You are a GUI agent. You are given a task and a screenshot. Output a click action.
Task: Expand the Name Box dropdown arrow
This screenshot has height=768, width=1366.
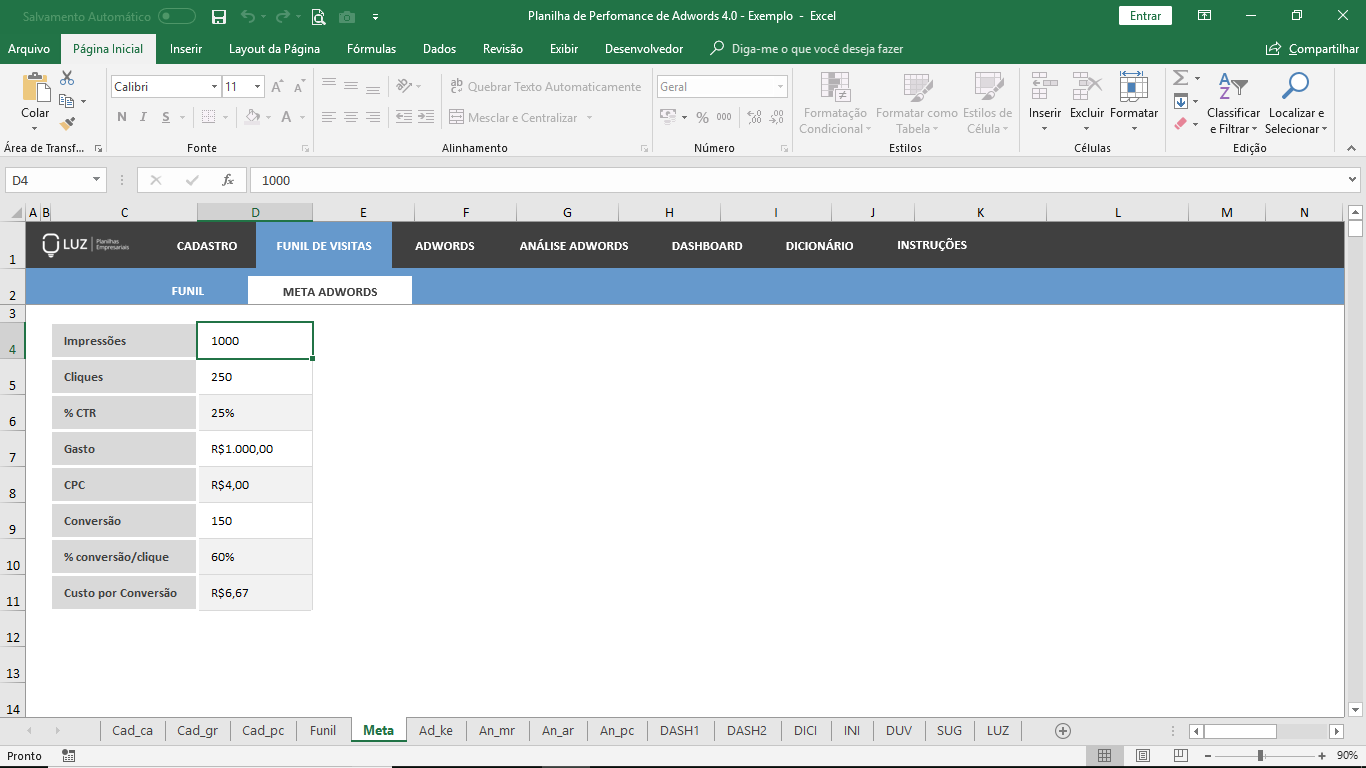[97, 180]
